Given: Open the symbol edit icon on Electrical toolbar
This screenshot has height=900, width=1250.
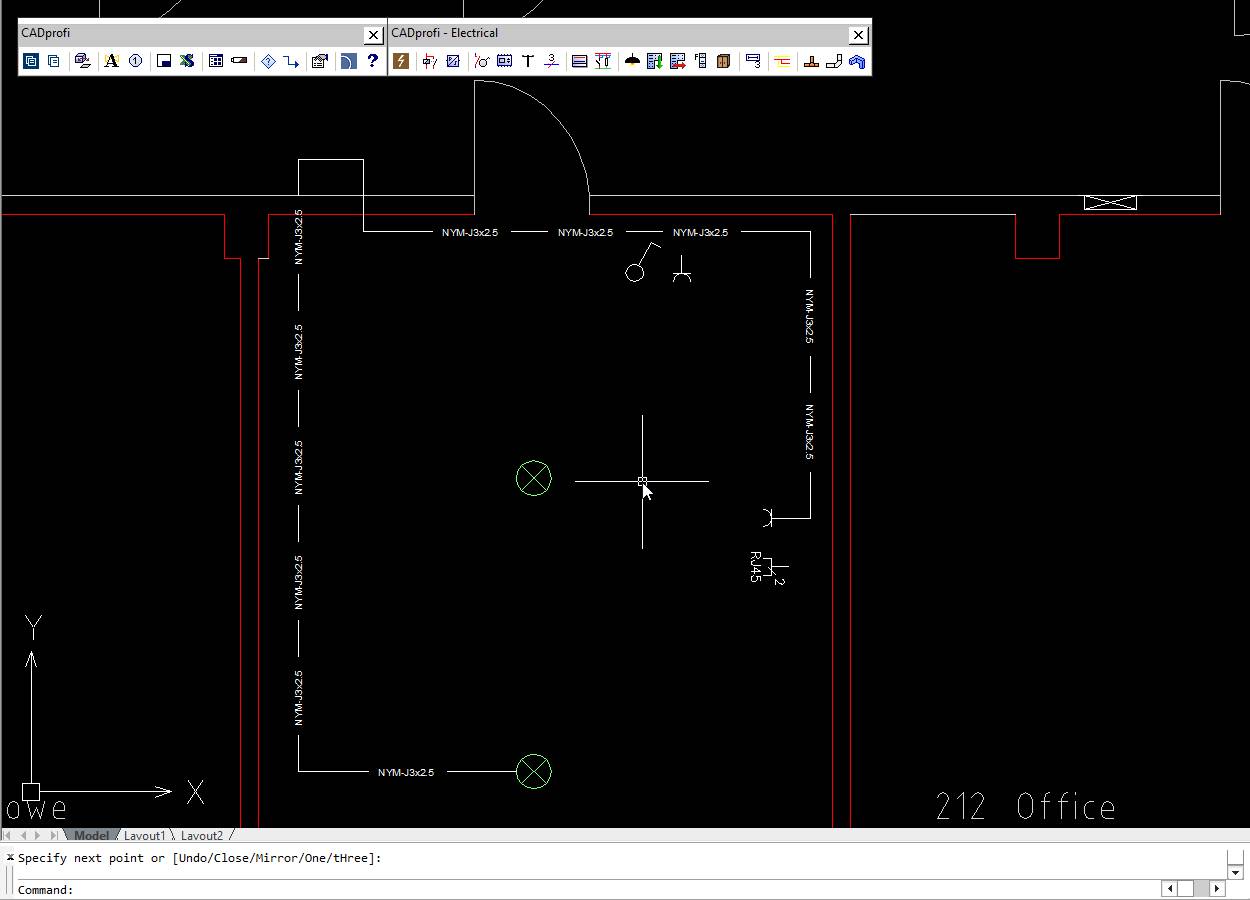Looking at the screenshot, I should pos(452,61).
